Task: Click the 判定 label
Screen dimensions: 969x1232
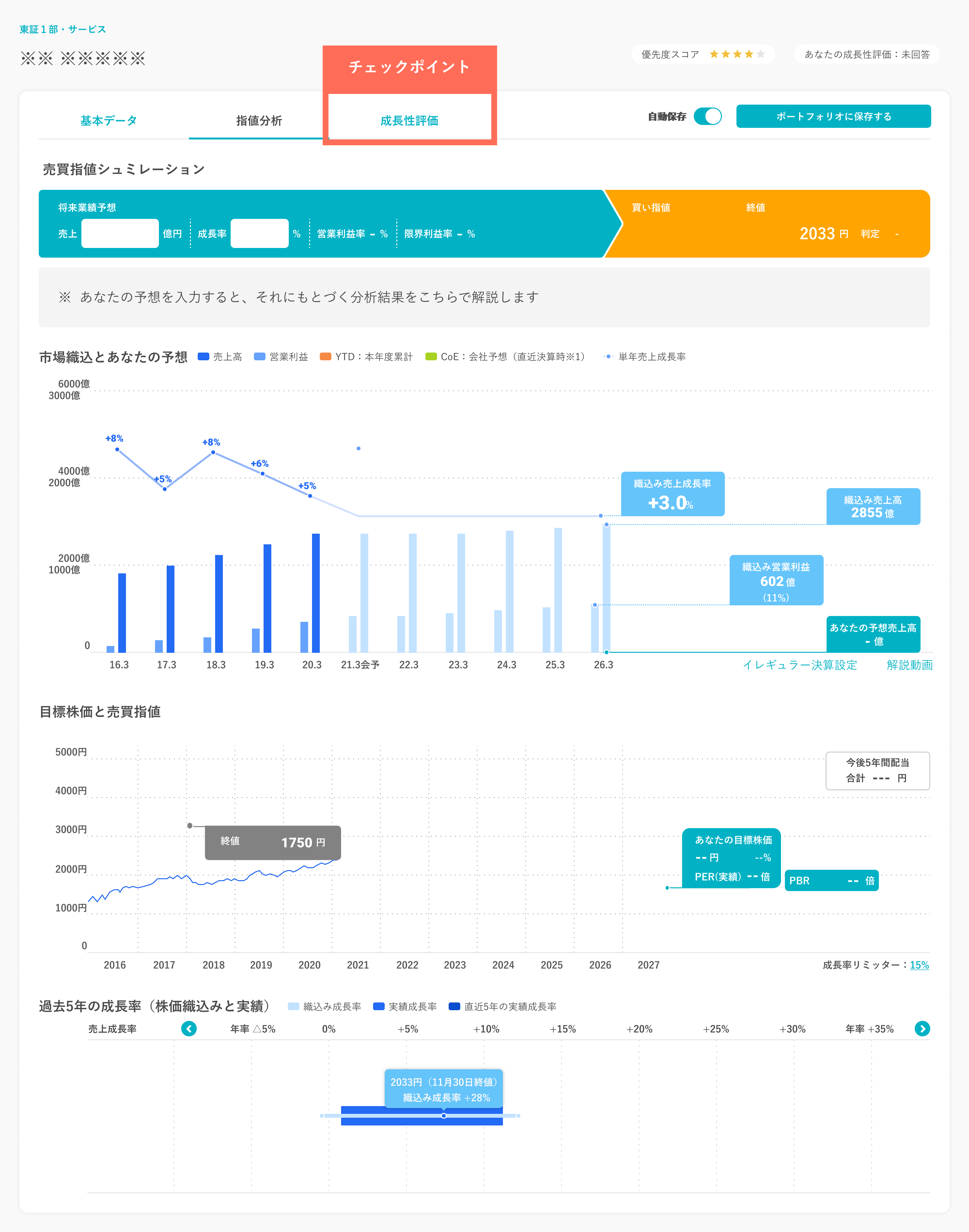Action: coord(870,234)
